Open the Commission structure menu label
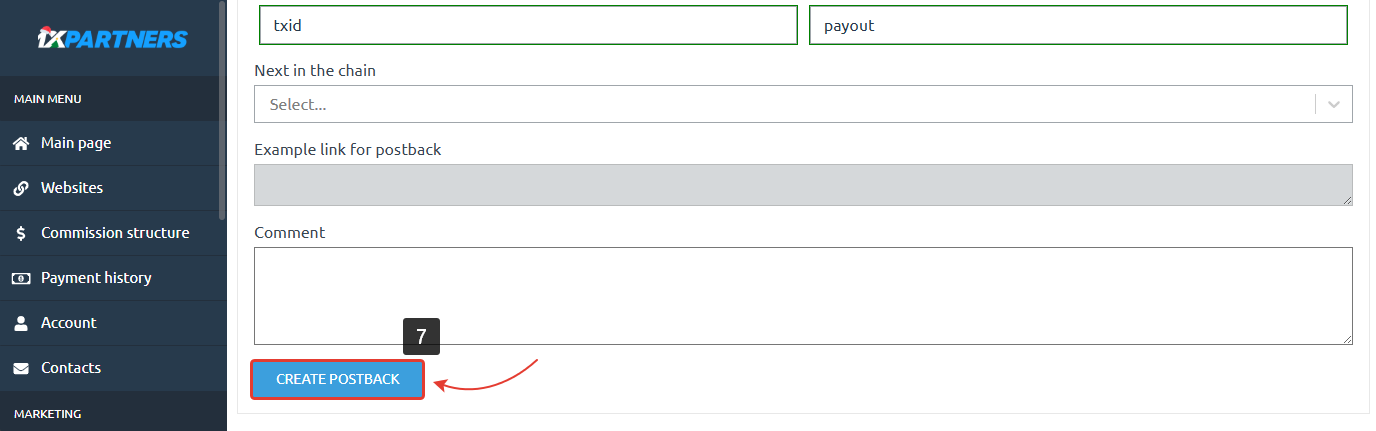The height and width of the screenshot is (431, 1376). (115, 233)
